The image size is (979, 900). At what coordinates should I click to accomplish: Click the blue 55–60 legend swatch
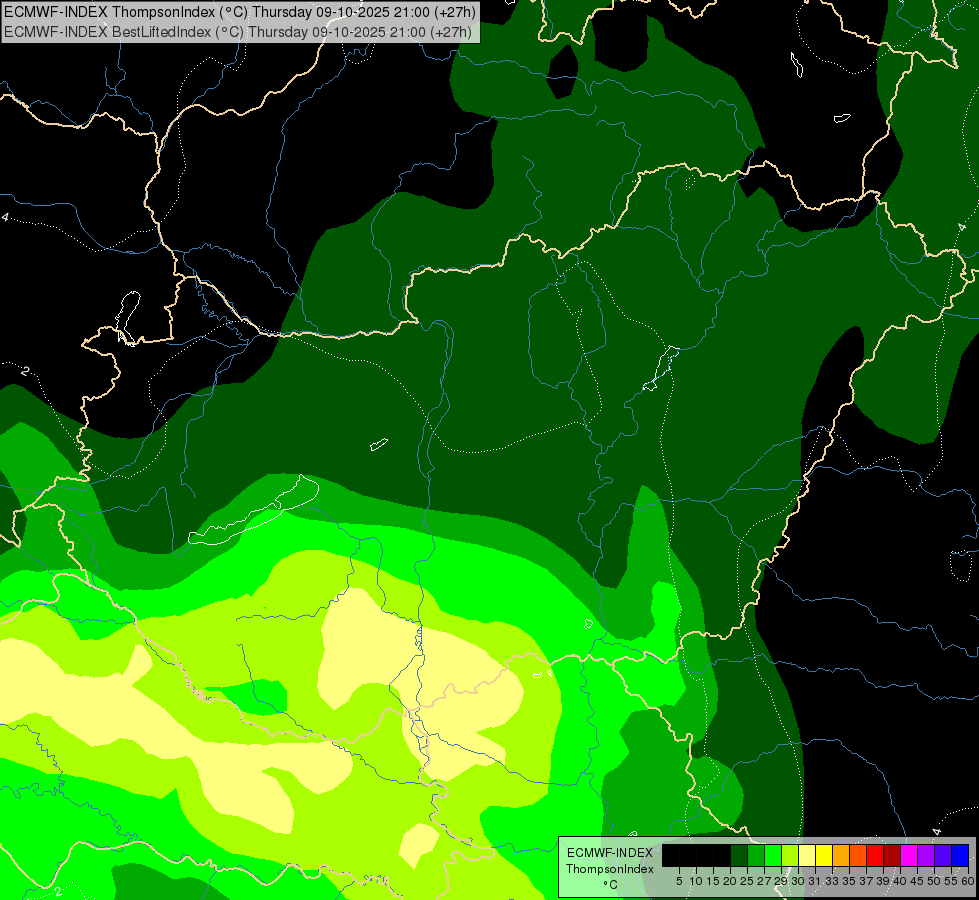[x=959, y=855]
